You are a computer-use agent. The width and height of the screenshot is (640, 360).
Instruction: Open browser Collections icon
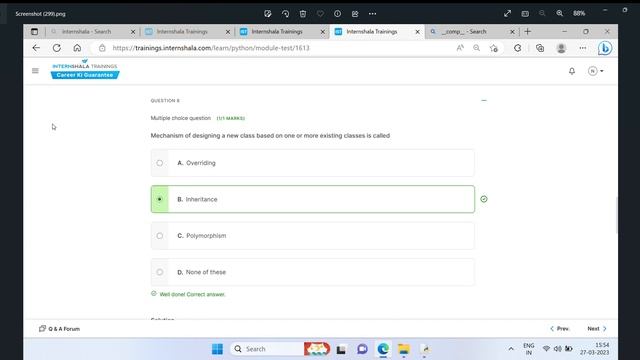point(540,48)
